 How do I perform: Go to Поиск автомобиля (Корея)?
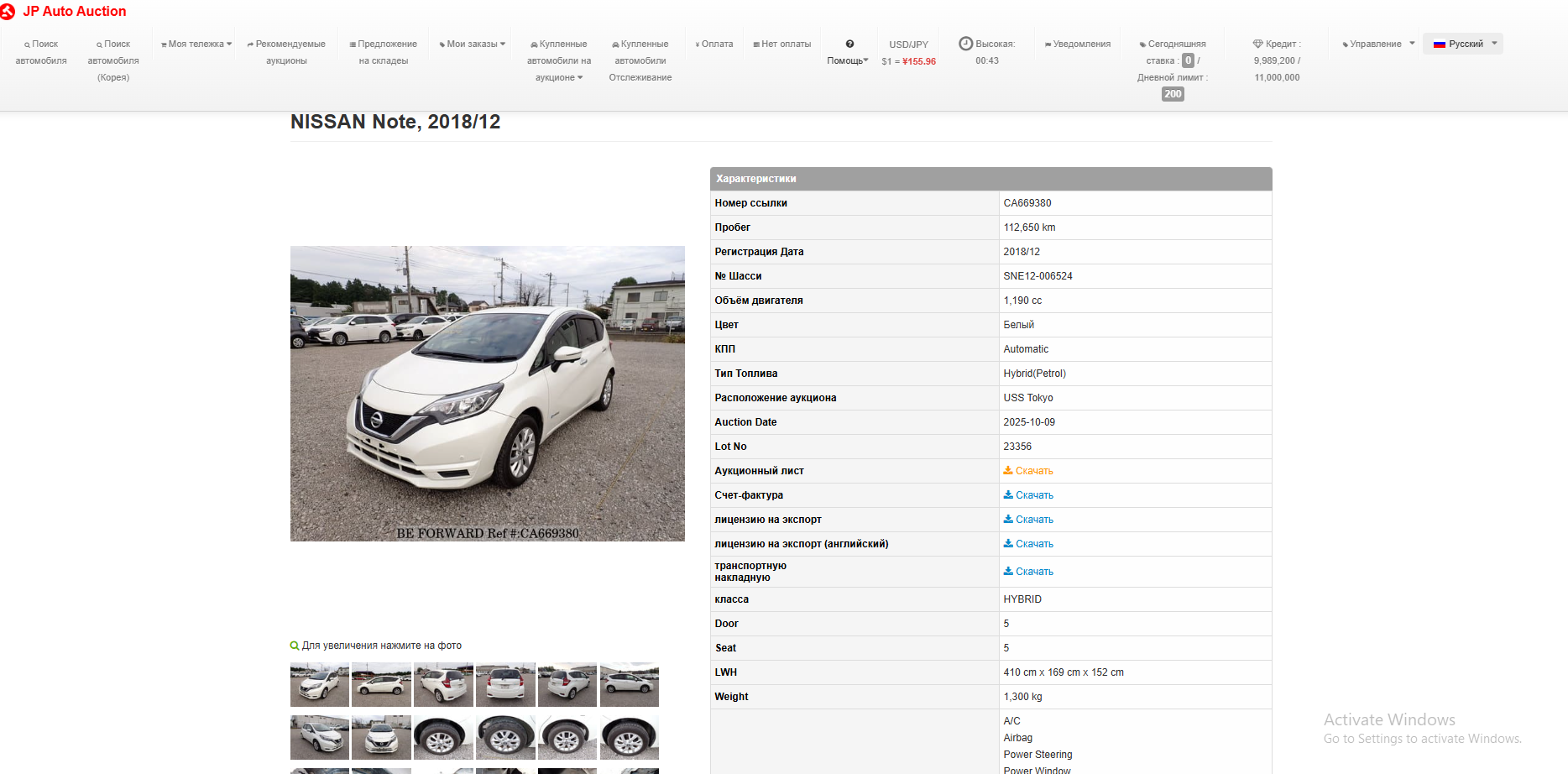point(113,60)
